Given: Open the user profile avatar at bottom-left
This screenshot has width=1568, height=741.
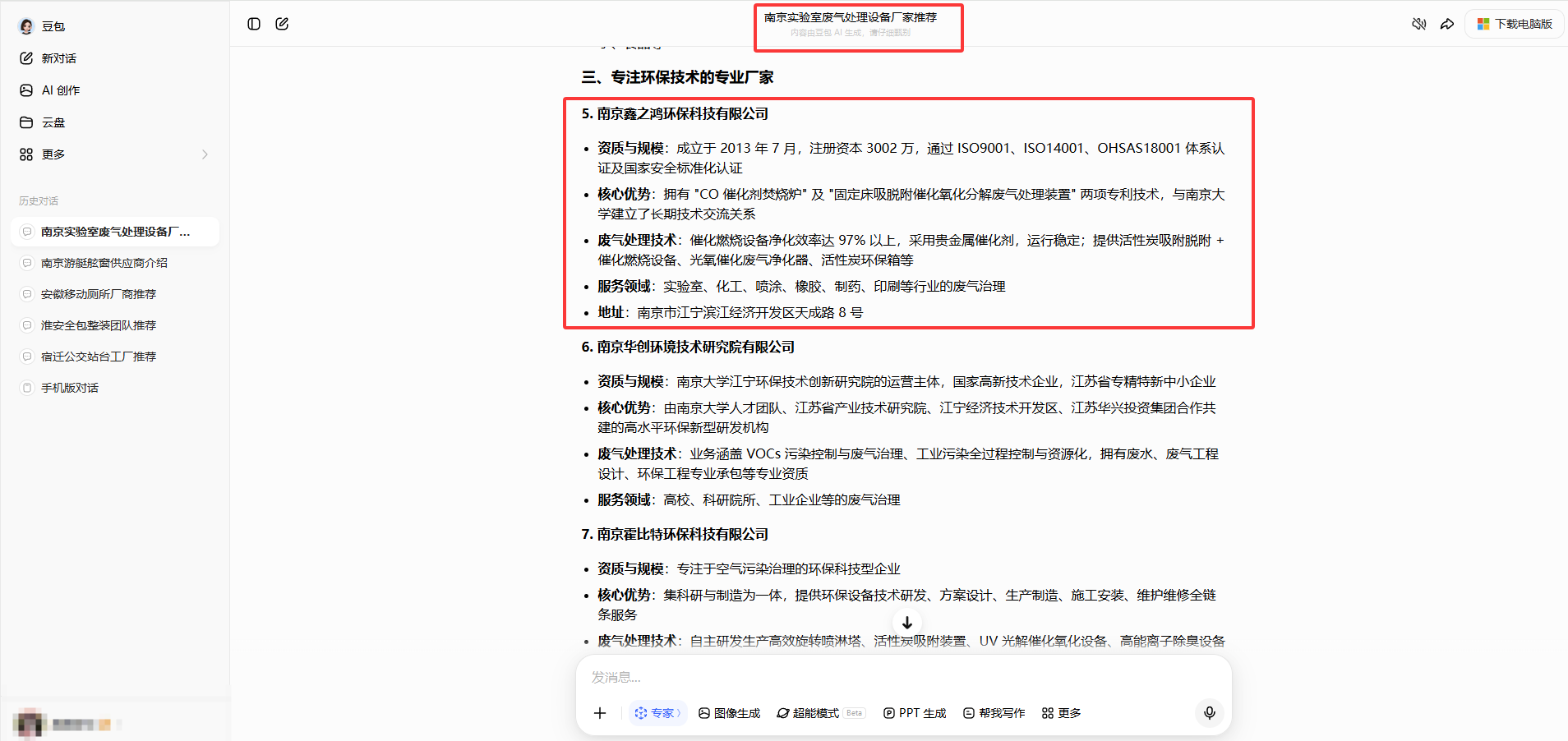Looking at the screenshot, I should (29, 724).
